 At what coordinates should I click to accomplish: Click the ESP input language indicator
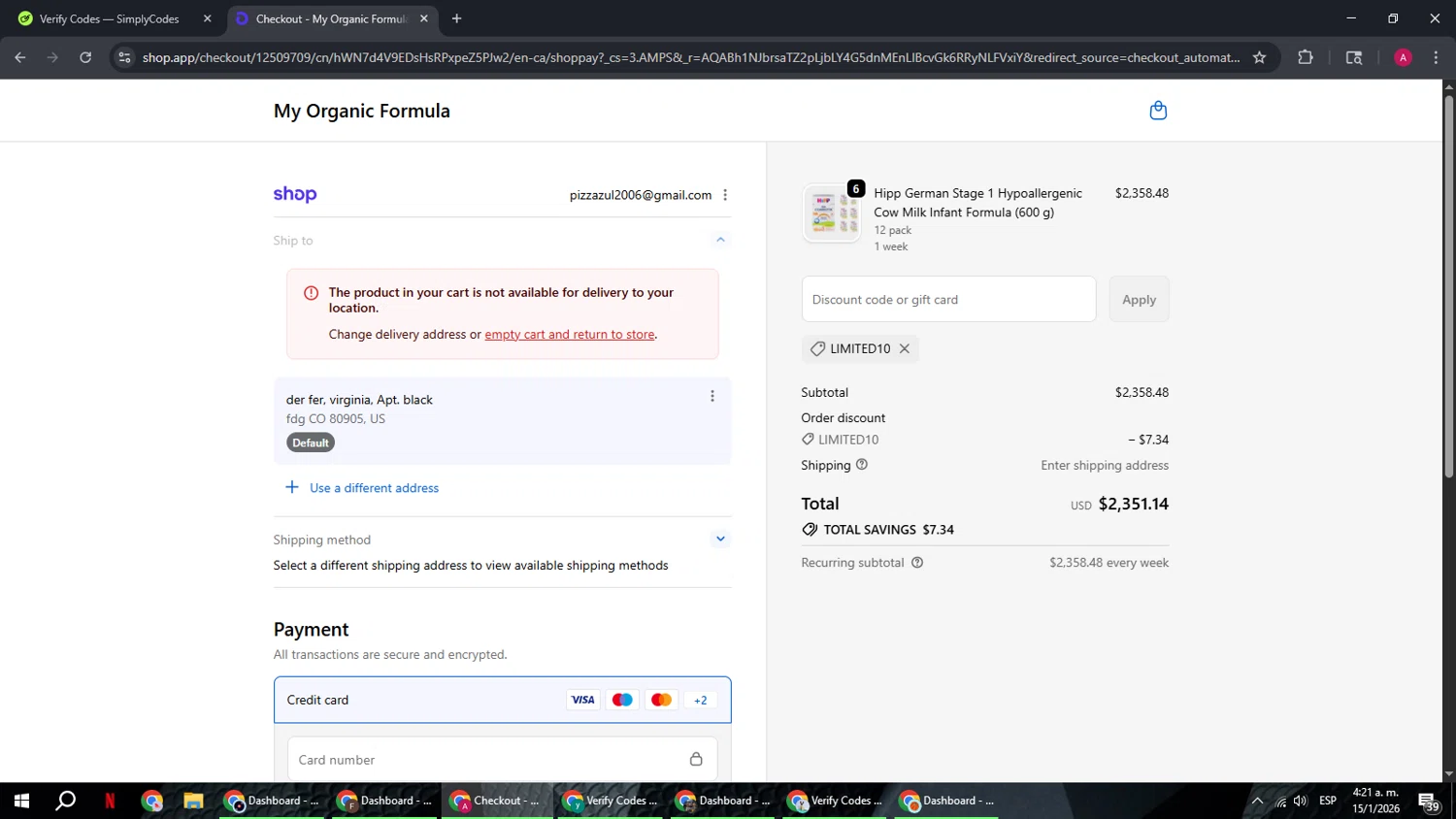(x=1328, y=801)
